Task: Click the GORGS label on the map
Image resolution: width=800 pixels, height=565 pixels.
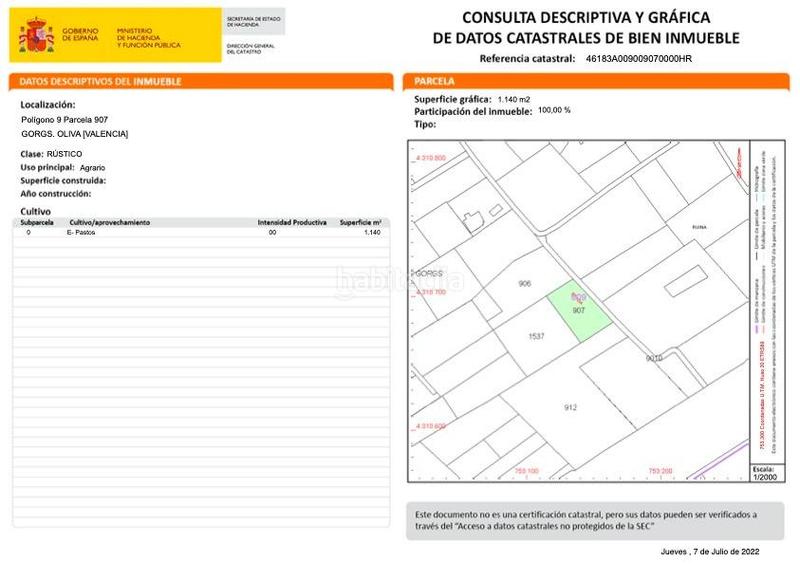Action: (428, 272)
